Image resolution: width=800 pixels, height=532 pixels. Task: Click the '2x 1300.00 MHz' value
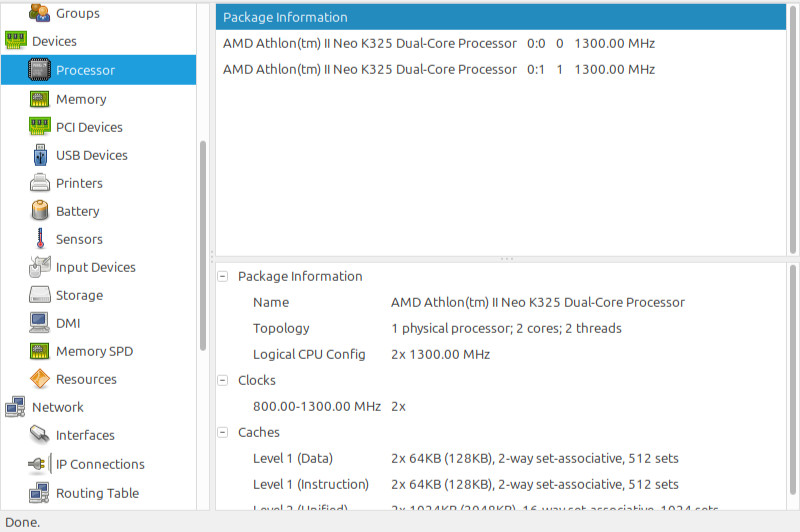(440, 354)
